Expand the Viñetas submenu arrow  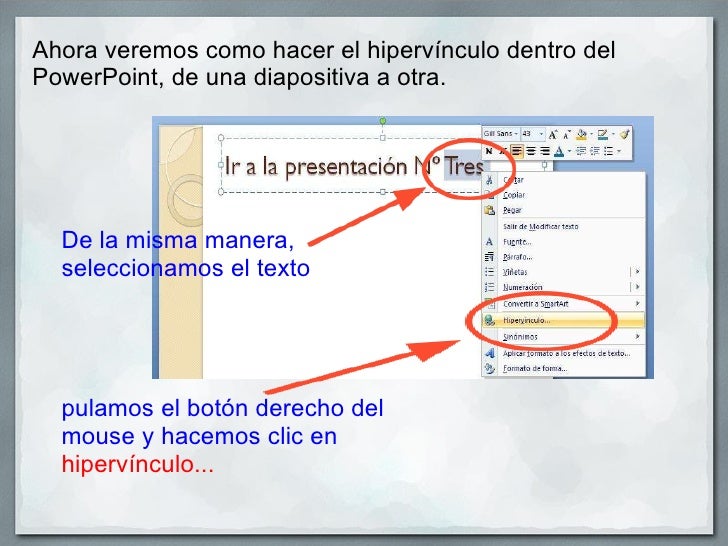637,271
